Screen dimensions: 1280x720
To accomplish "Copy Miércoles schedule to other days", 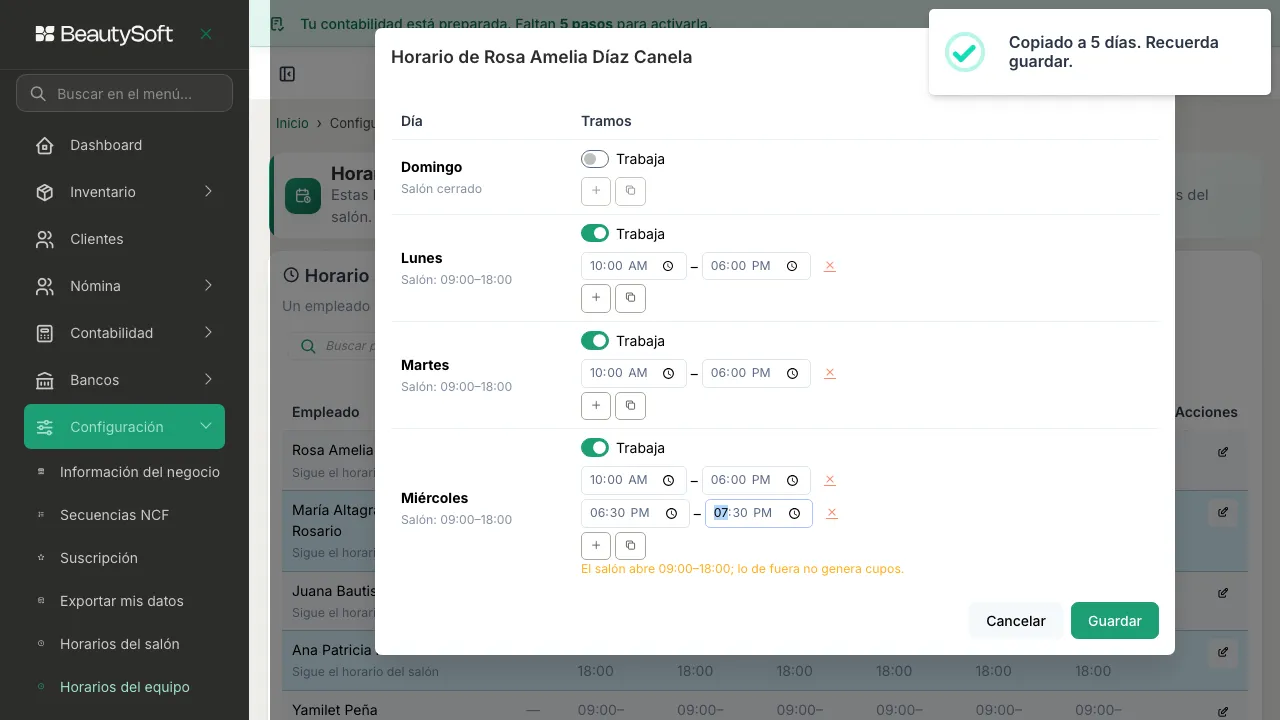I will 630,545.
